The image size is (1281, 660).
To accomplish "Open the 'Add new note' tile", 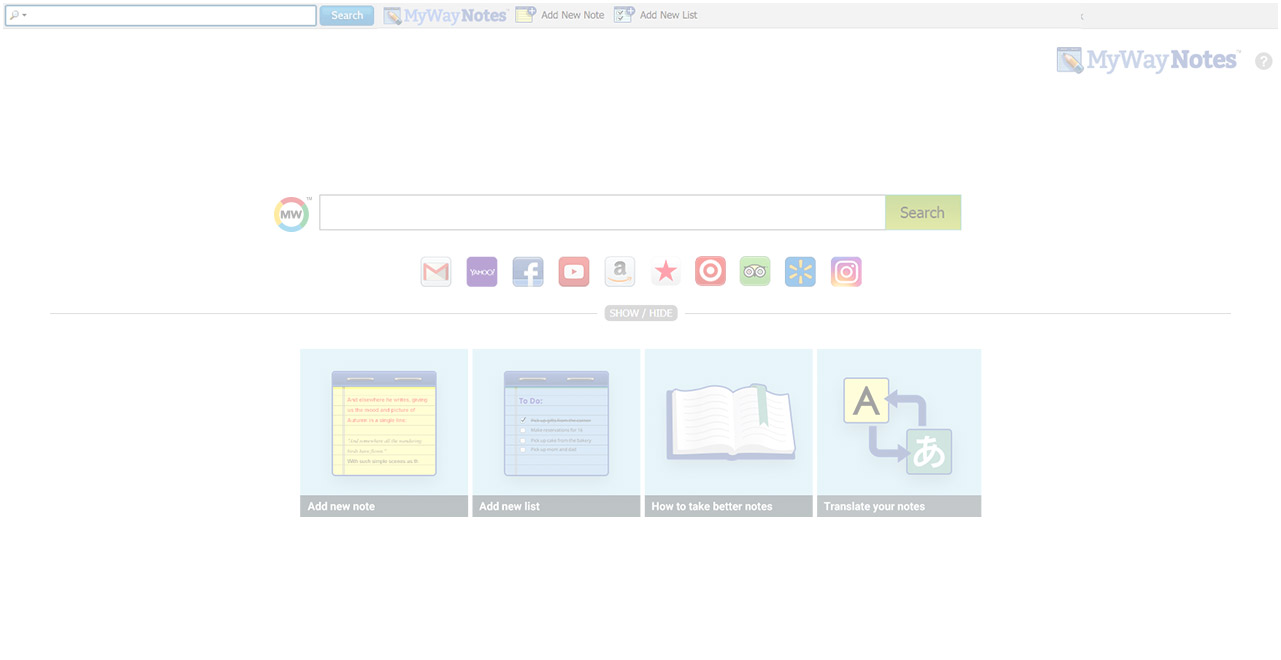I will click(x=384, y=433).
